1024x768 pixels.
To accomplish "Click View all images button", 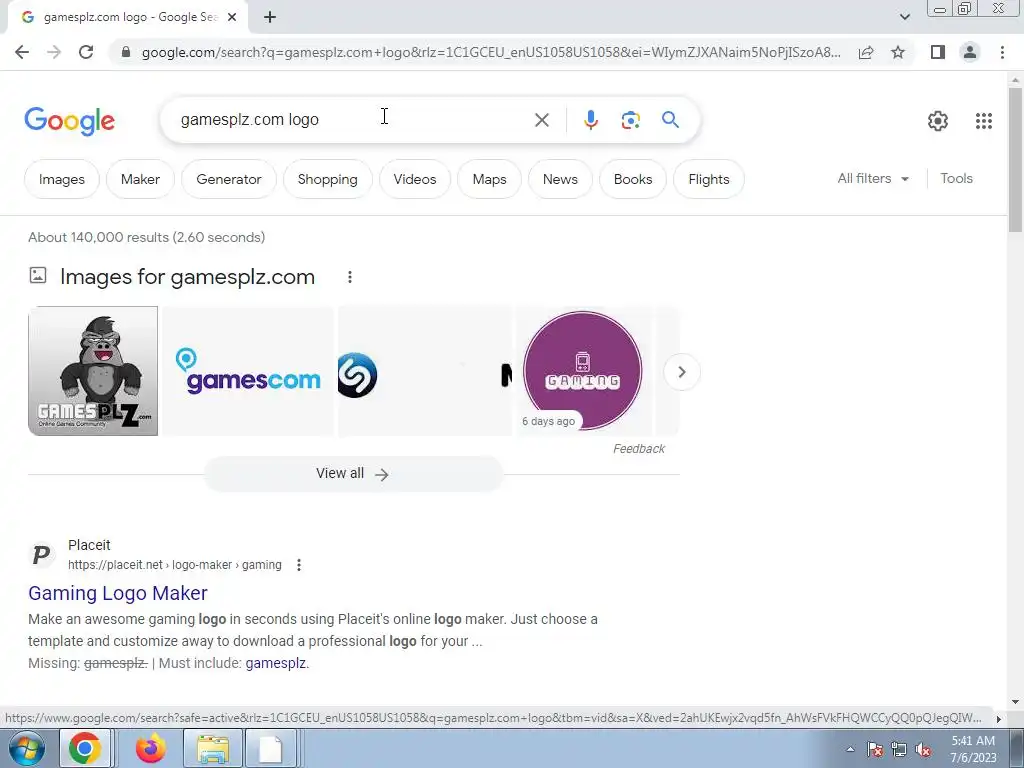I will pyautogui.click(x=353, y=473).
